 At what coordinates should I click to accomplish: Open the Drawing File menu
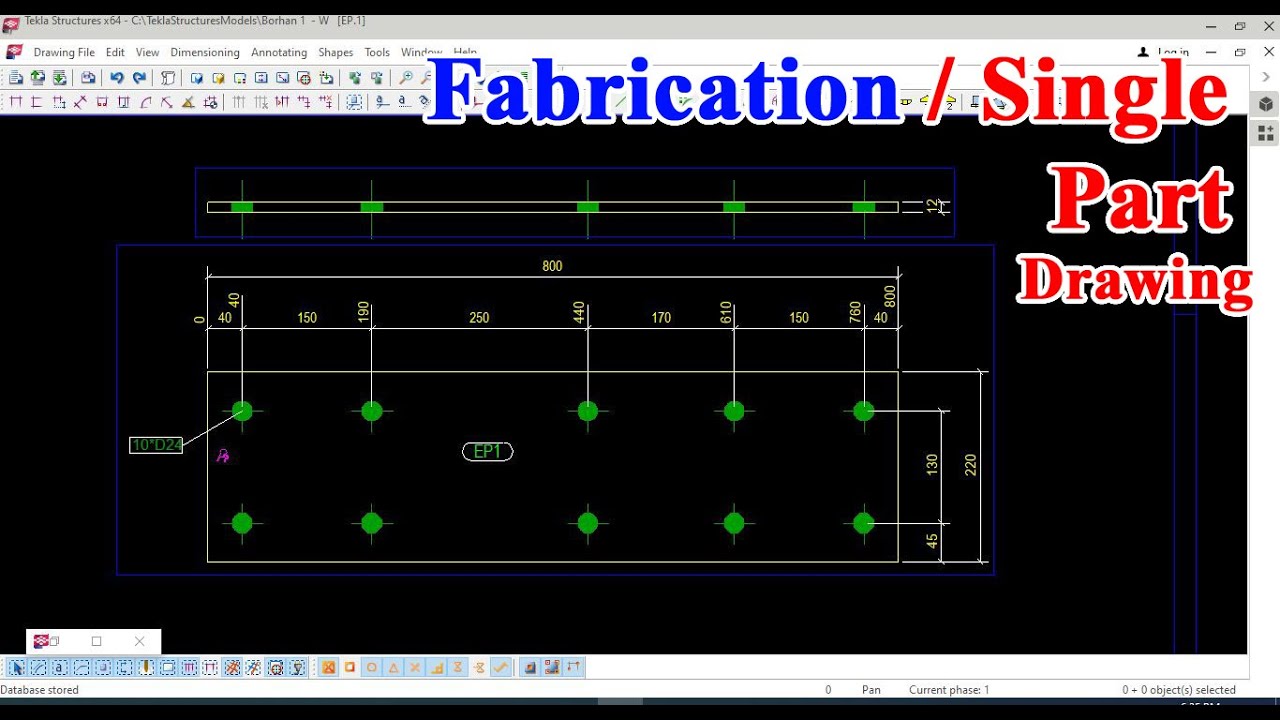(64, 52)
